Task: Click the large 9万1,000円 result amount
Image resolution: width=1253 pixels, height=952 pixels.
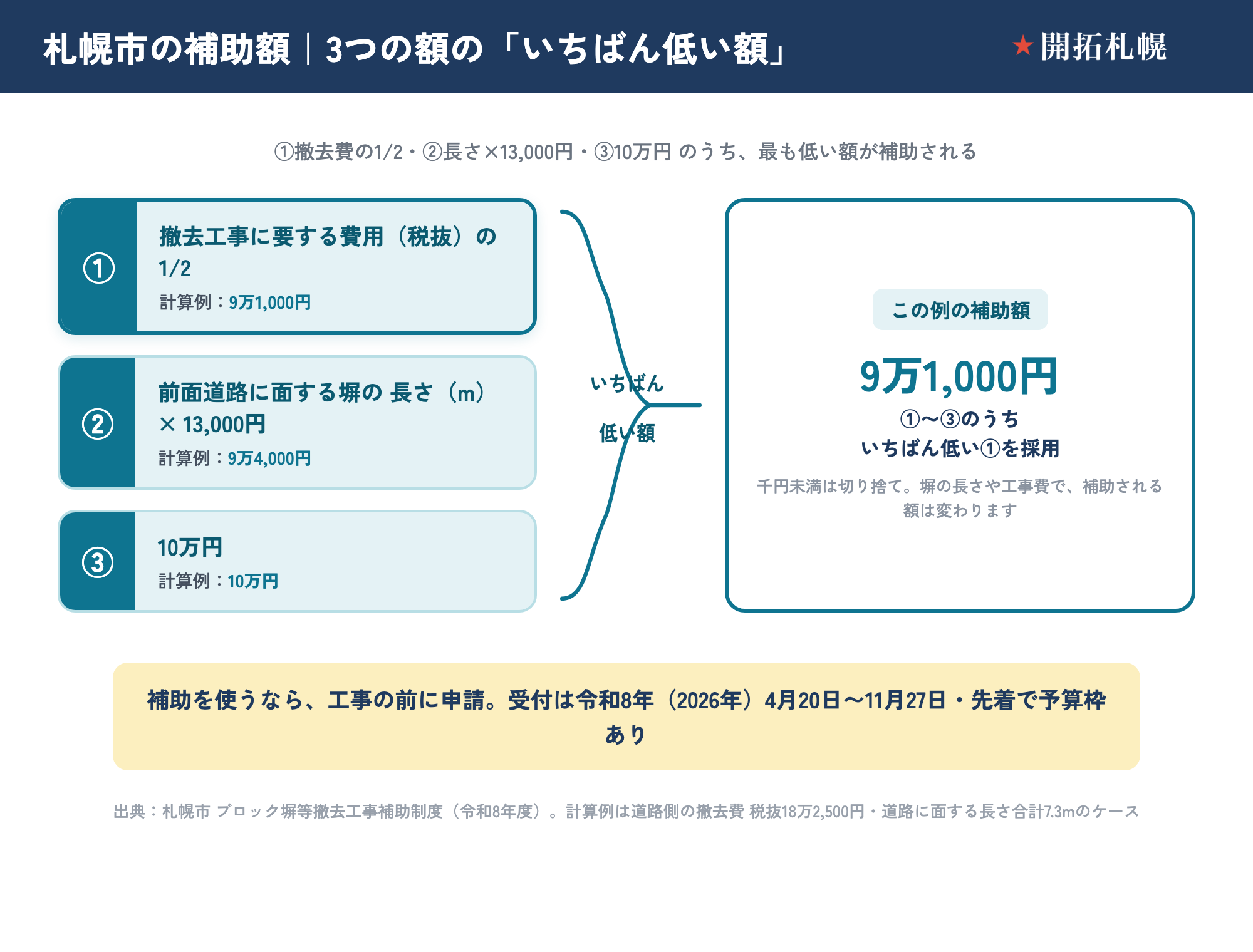Action: pos(959,376)
